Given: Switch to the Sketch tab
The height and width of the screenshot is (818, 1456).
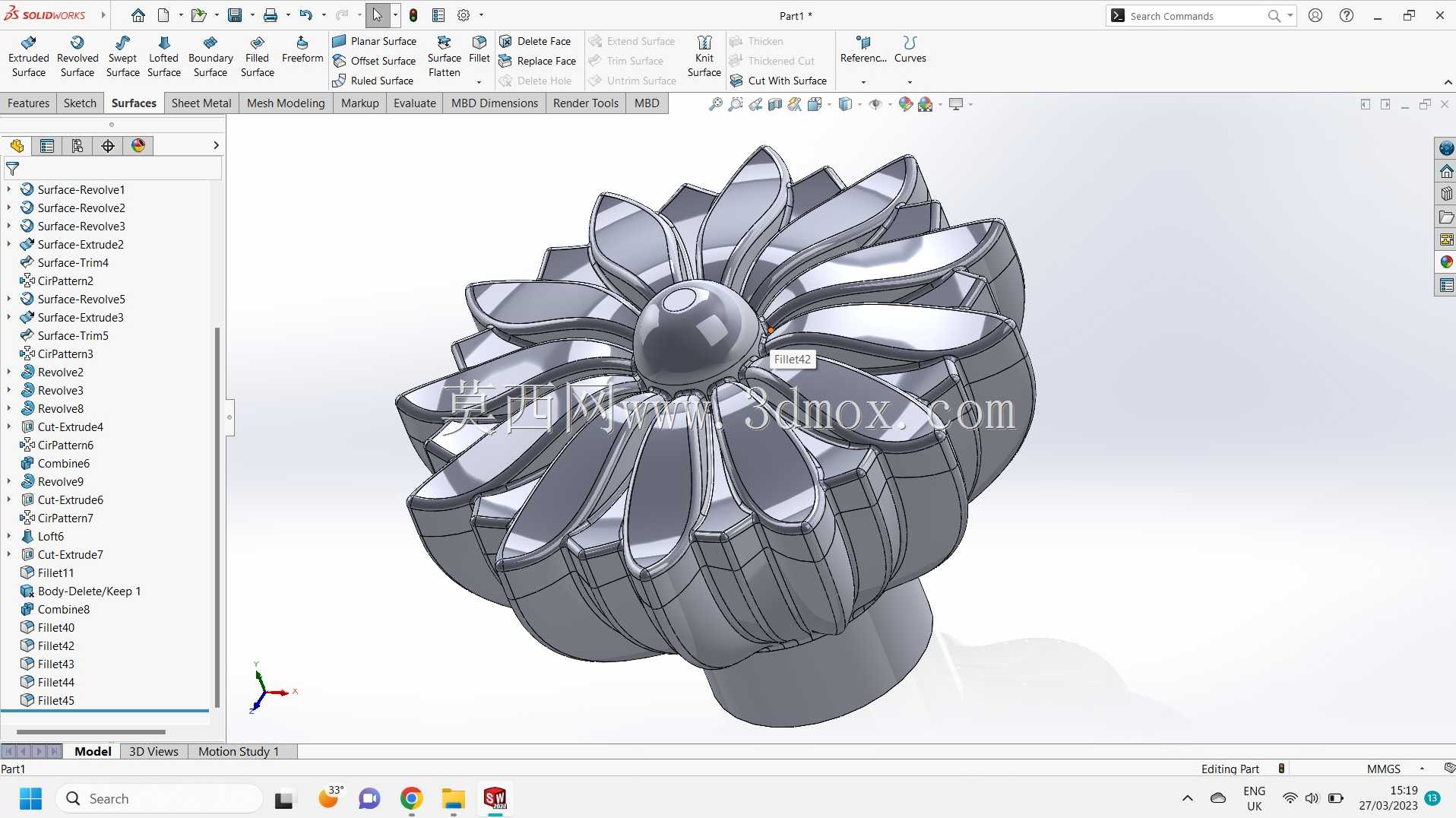Looking at the screenshot, I should click(x=80, y=103).
